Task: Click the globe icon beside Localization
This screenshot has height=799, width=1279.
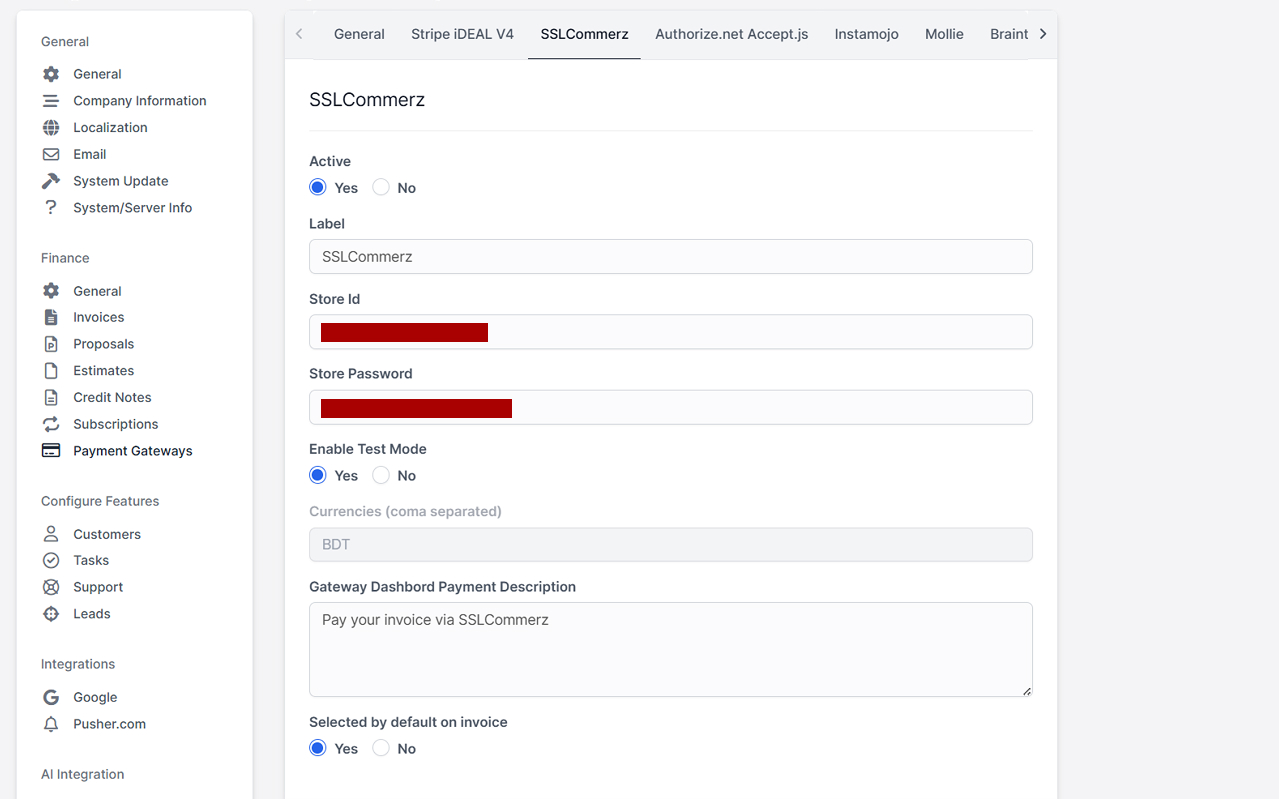Action: pyautogui.click(x=51, y=128)
